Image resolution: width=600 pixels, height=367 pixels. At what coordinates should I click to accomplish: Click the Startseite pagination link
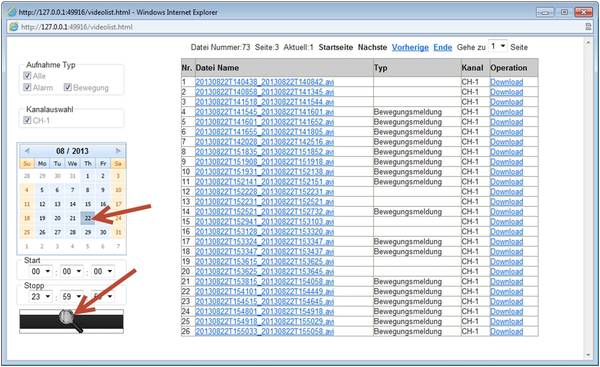tap(336, 47)
